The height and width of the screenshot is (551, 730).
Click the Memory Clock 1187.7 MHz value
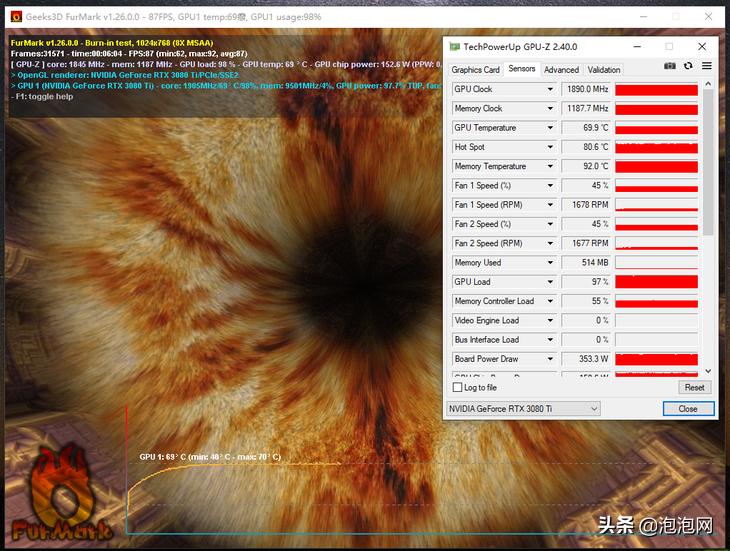(586, 108)
